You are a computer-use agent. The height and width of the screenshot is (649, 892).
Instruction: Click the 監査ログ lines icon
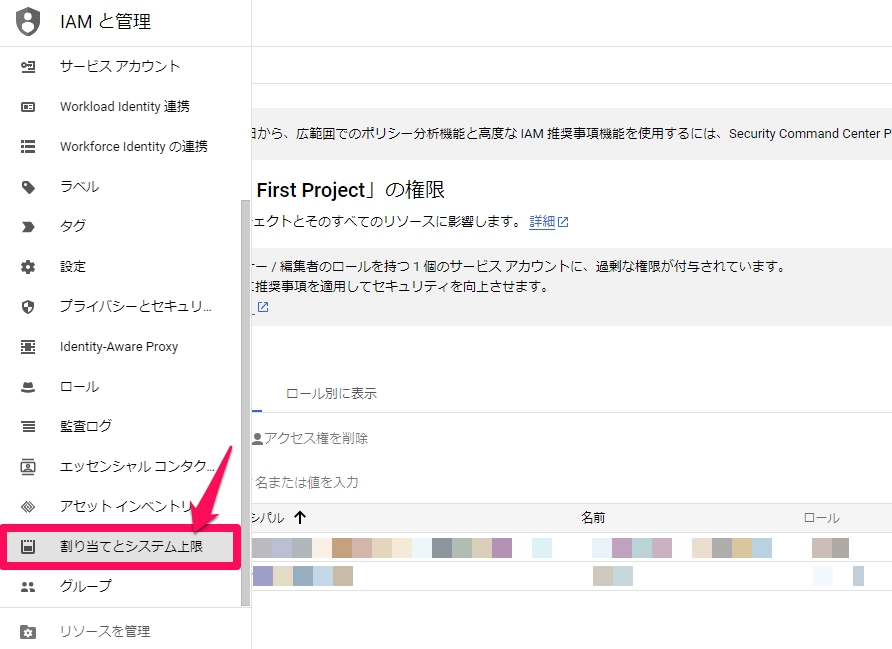click(x=28, y=427)
